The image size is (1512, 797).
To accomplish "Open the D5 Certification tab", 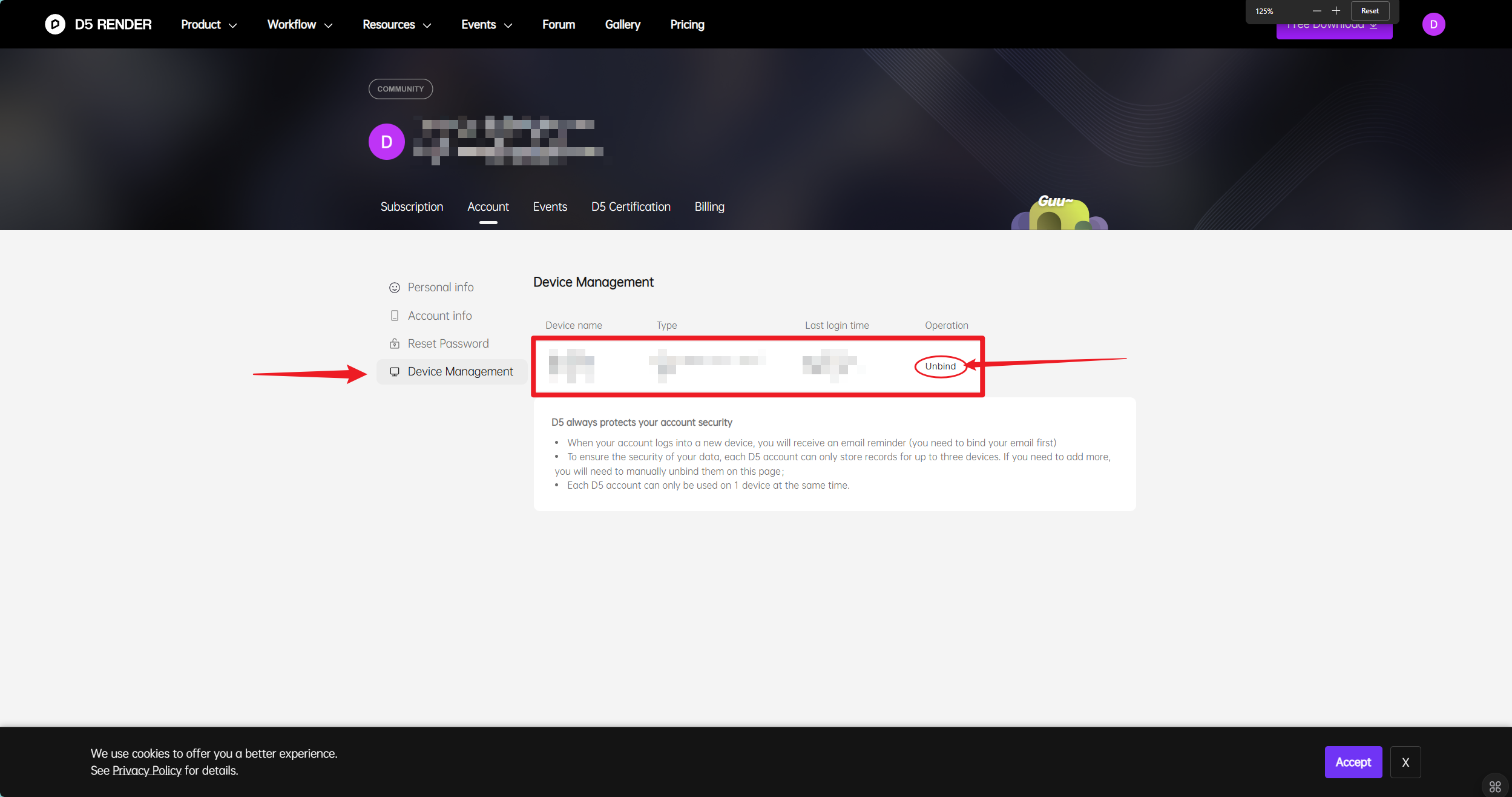I will tap(631, 207).
